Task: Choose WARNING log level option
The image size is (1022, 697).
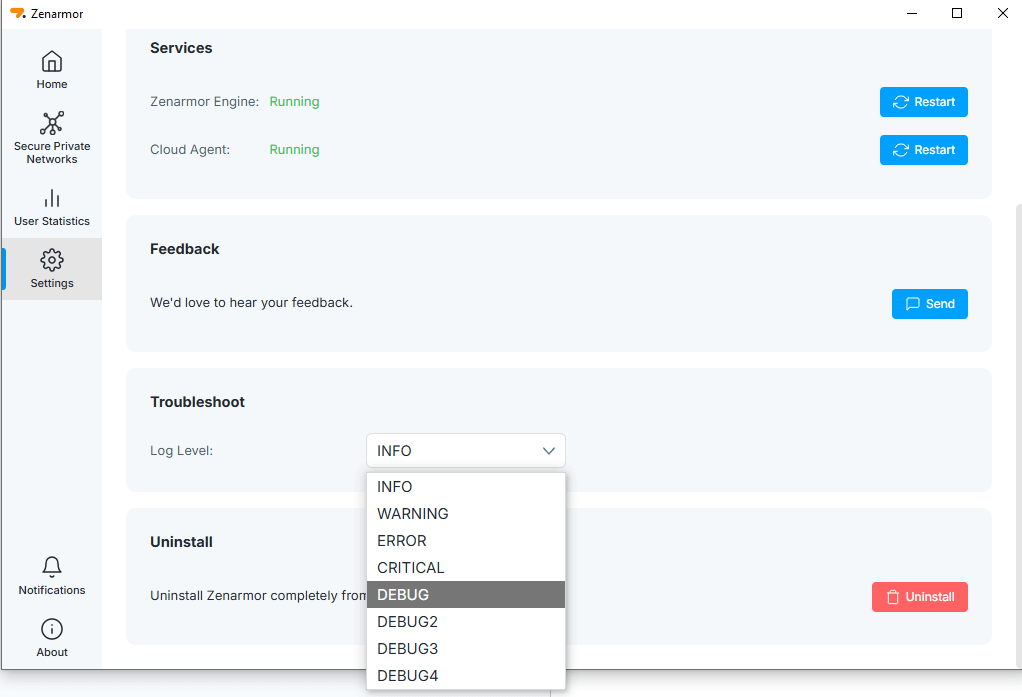Action: (465, 514)
